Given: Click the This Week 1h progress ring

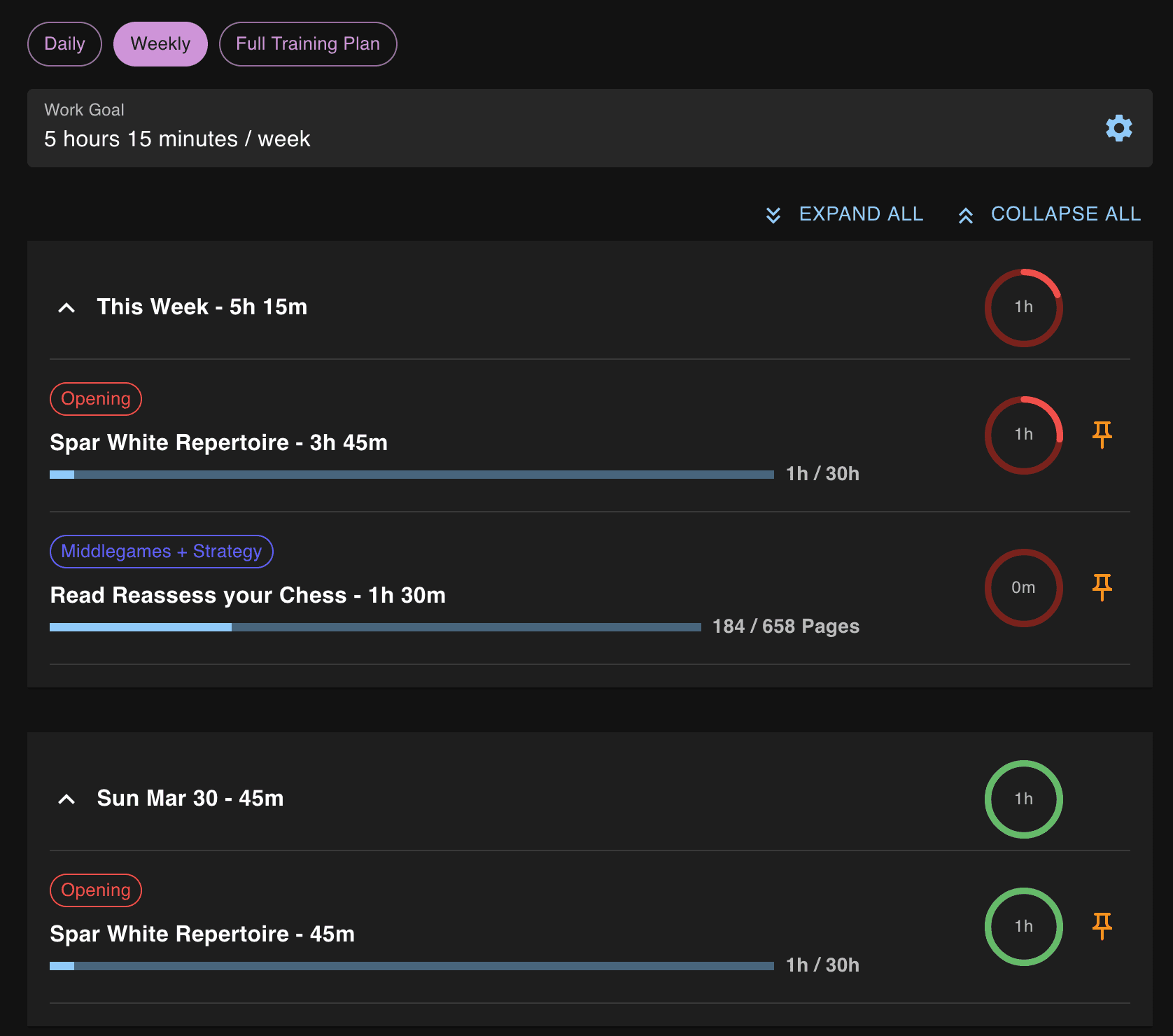Looking at the screenshot, I should tap(1023, 307).
